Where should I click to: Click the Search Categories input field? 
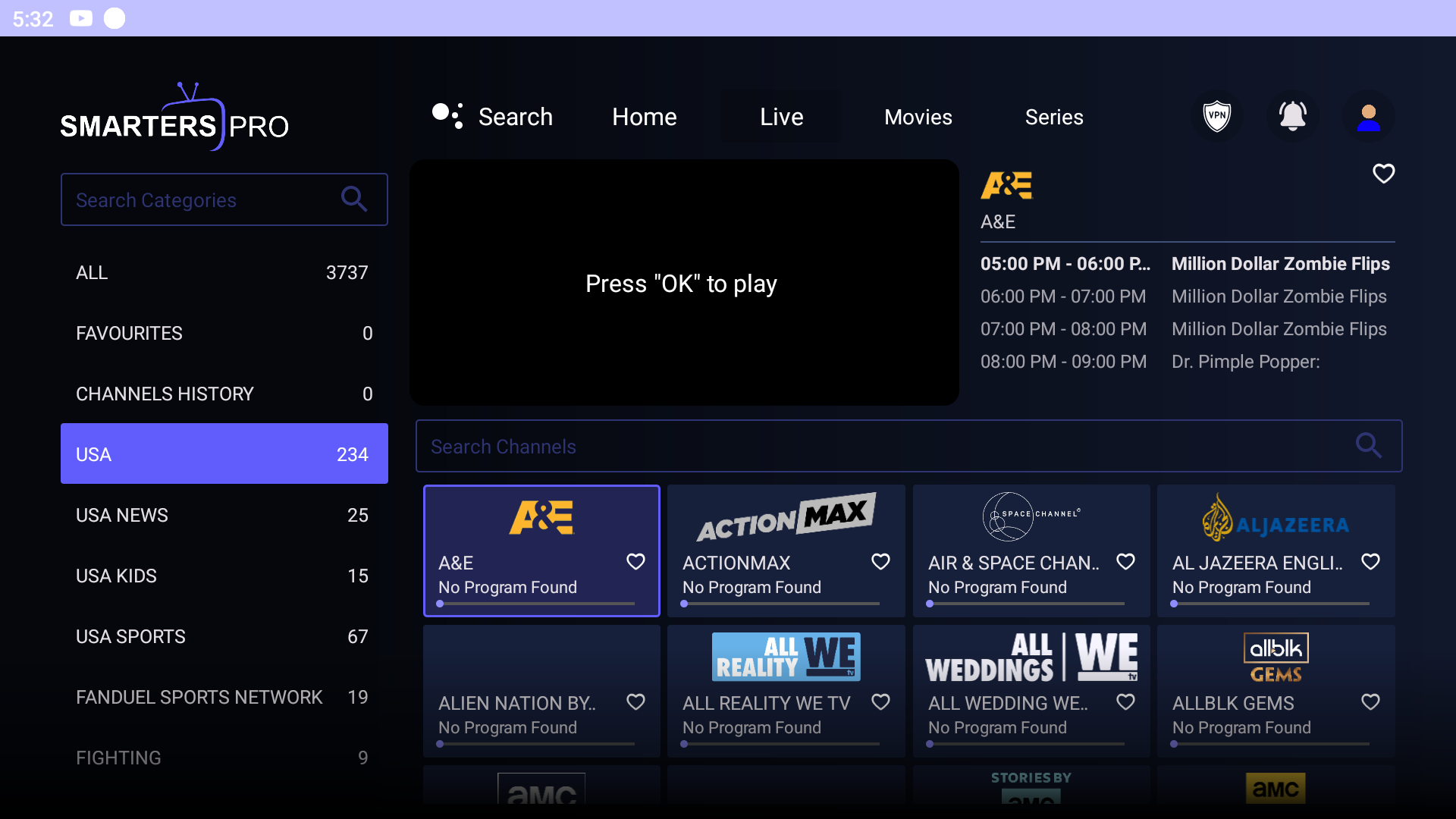click(x=224, y=199)
